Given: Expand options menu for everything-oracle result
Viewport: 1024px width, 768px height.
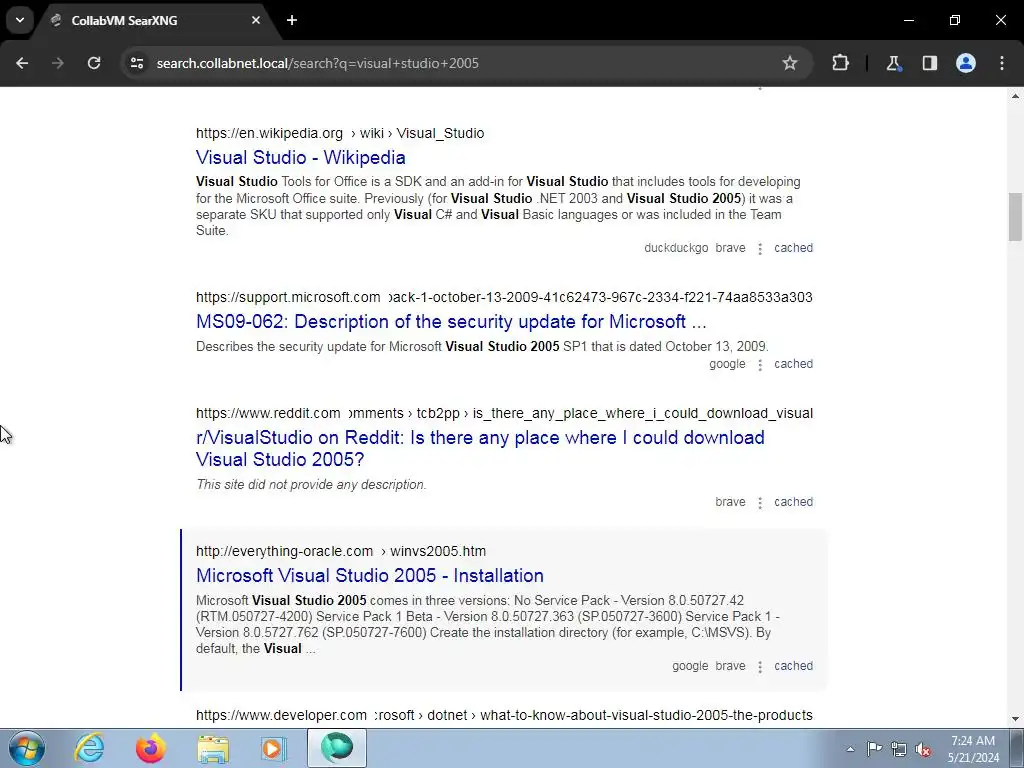Looking at the screenshot, I should (760, 667).
